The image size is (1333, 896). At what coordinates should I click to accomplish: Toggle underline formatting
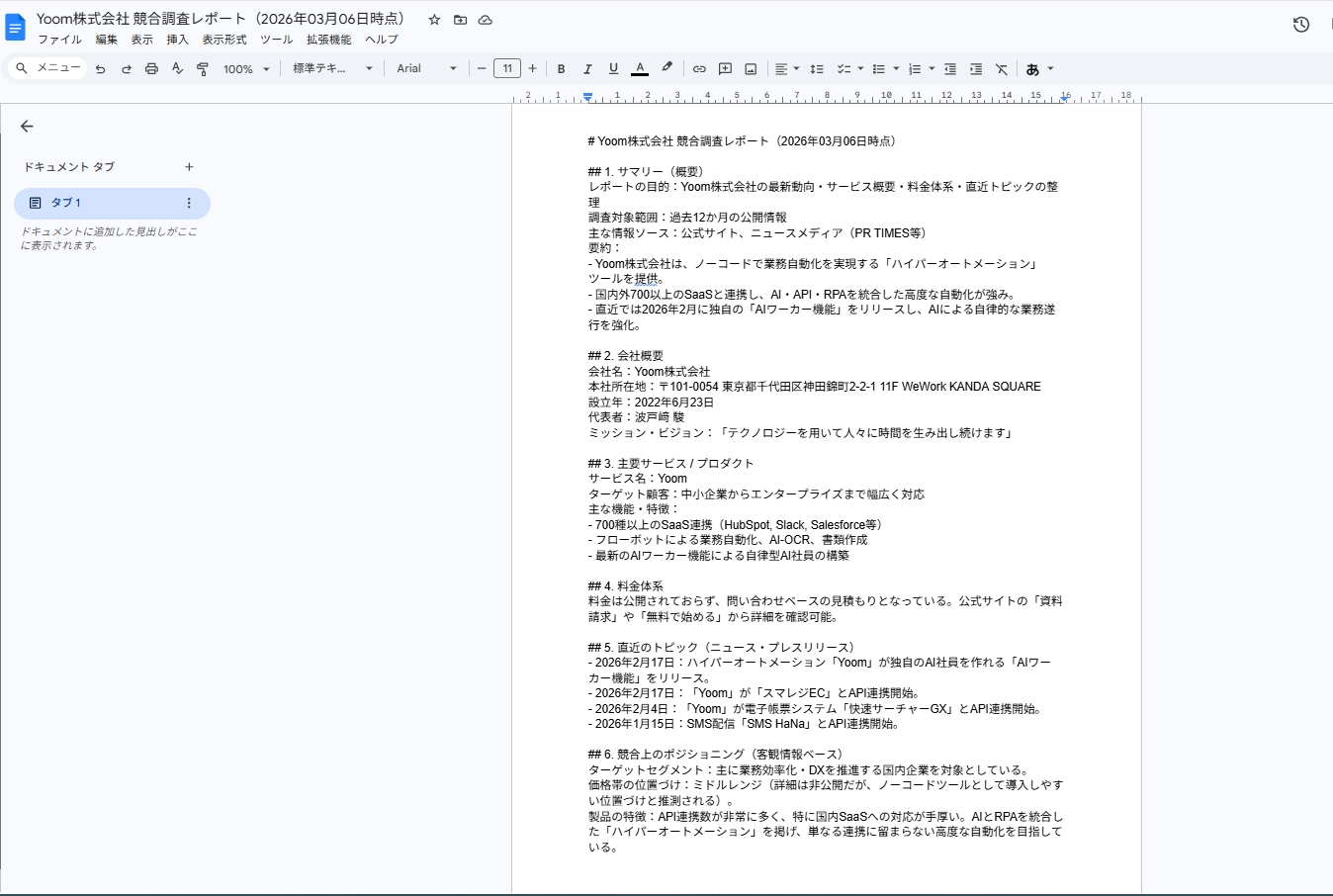(613, 69)
